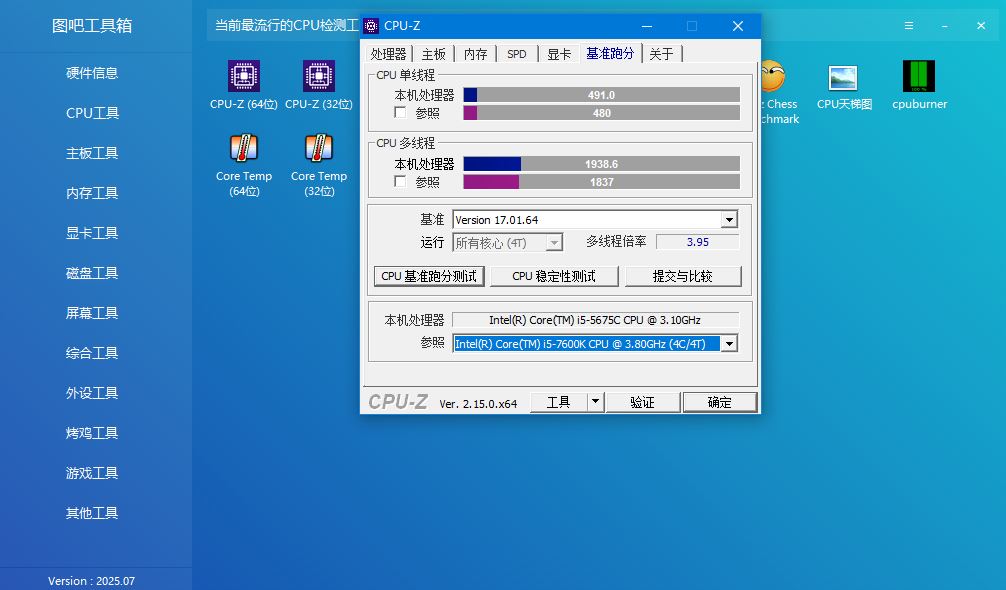Open 主板工具 in the sidebar
Screen dimensions: 1006x590
[x=92, y=153]
